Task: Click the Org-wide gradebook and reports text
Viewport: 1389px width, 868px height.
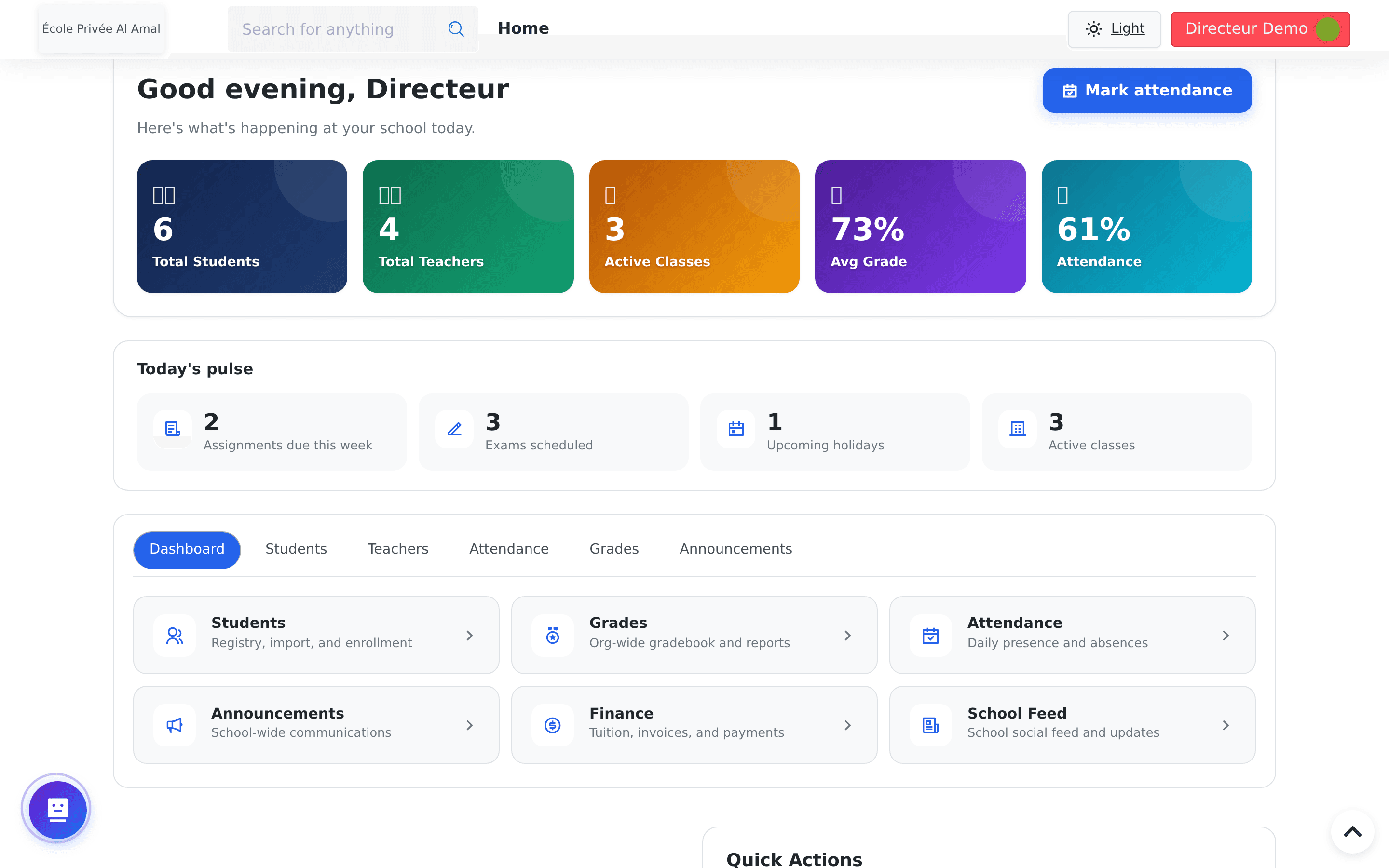Action: tap(689, 643)
